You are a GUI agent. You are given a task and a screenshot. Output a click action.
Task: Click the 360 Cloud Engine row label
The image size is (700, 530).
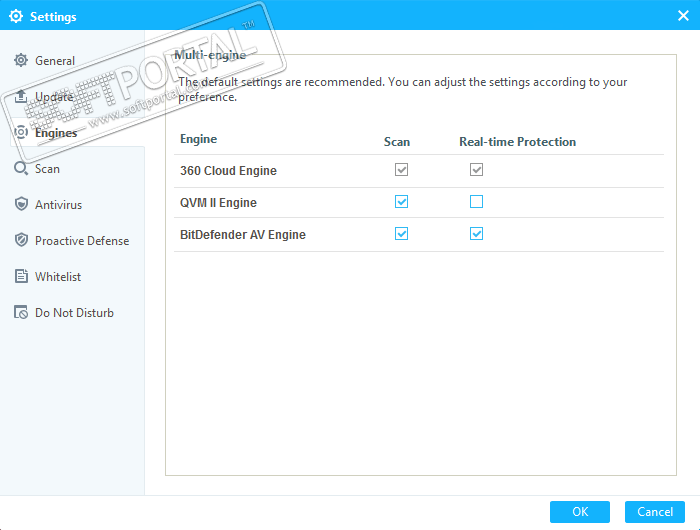pyautogui.click(x=228, y=171)
